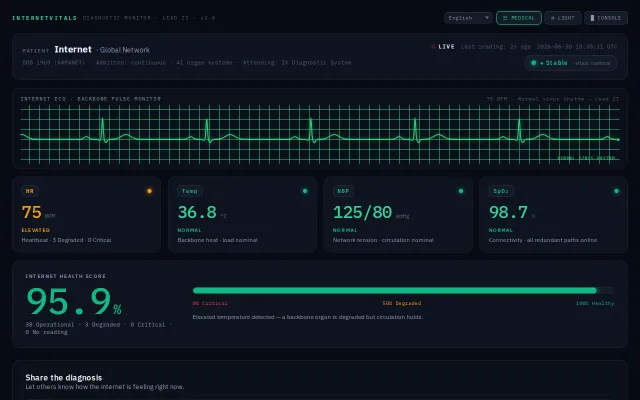Click the 36.8 temperature value
Viewport: 640px width, 400px height.
[197, 212]
